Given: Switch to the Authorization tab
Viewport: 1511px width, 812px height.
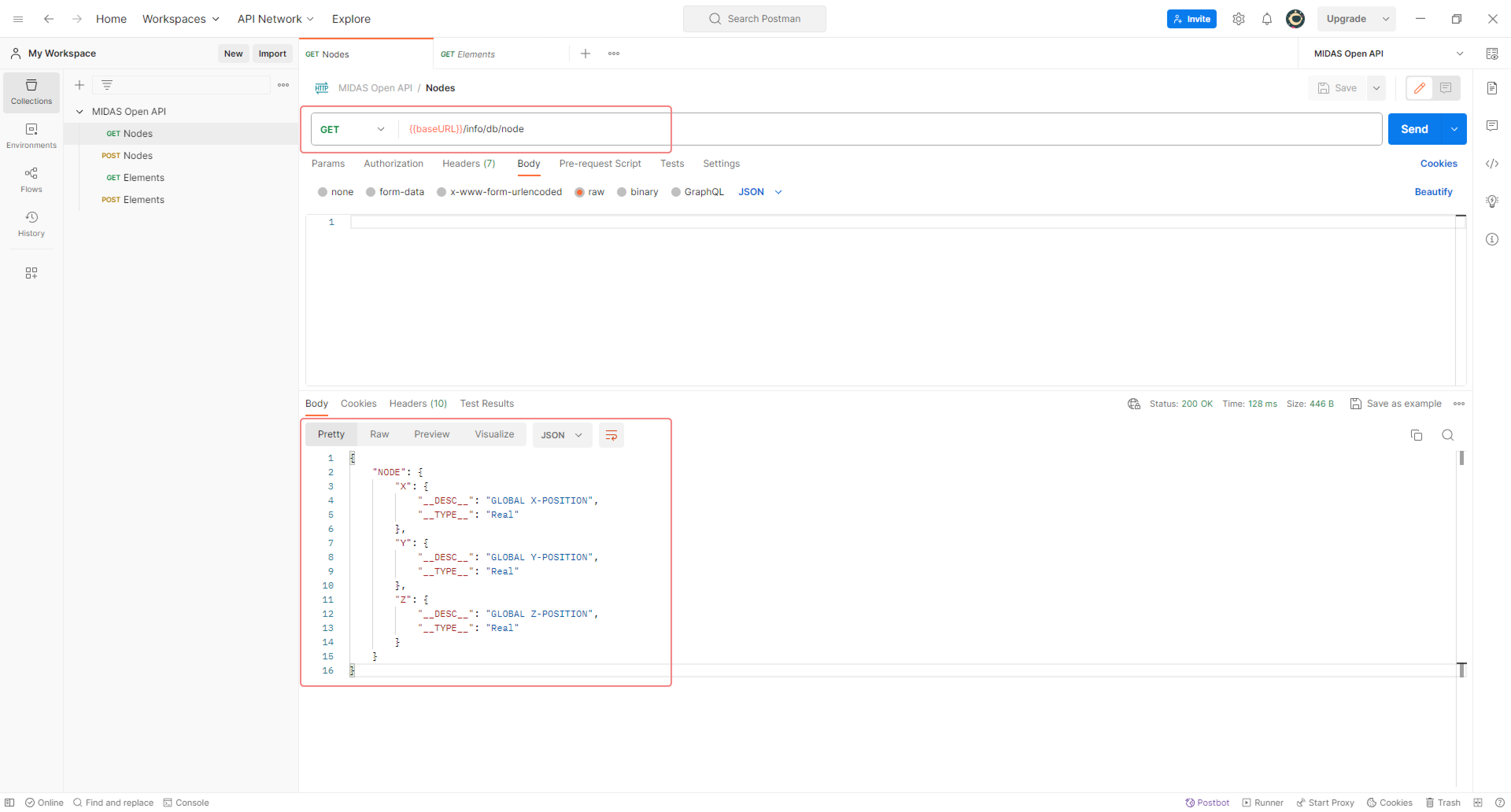Looking at the screenshot, I should pos(393,164).
